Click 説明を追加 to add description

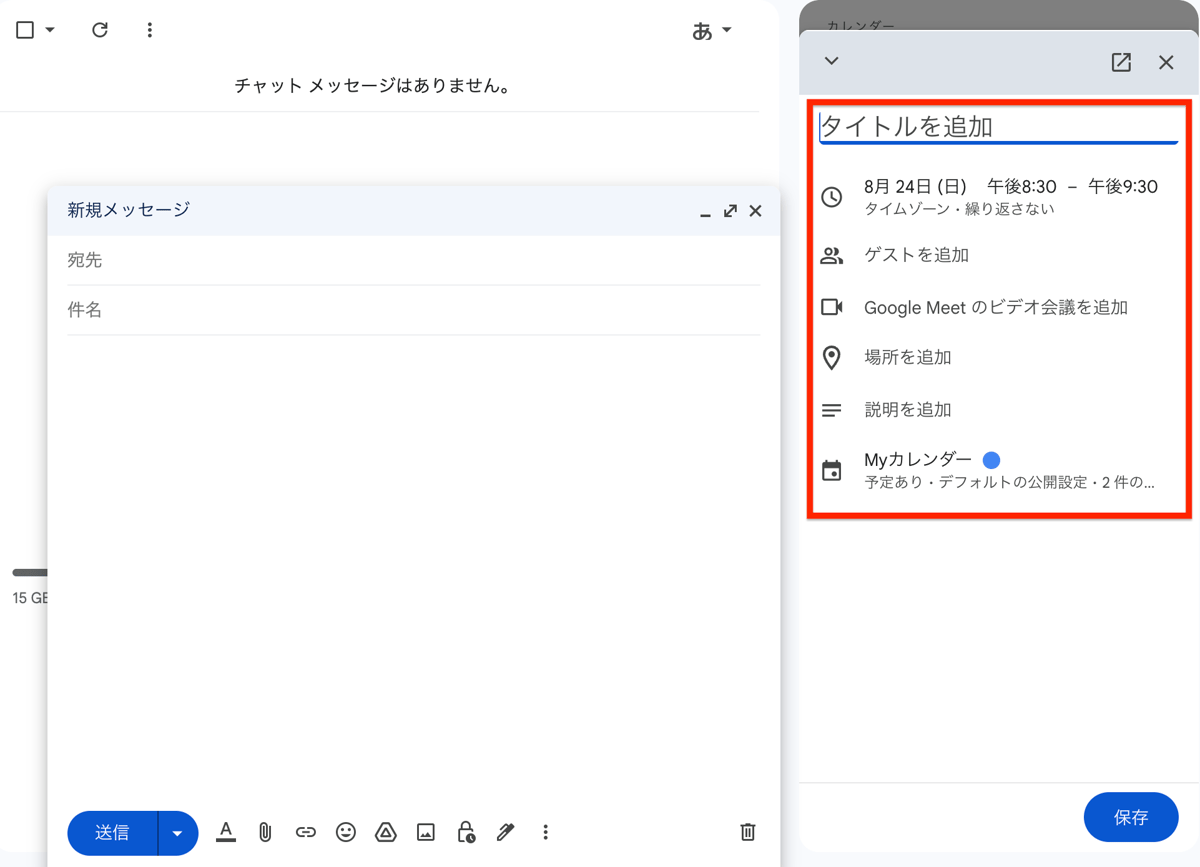point(907,409)
